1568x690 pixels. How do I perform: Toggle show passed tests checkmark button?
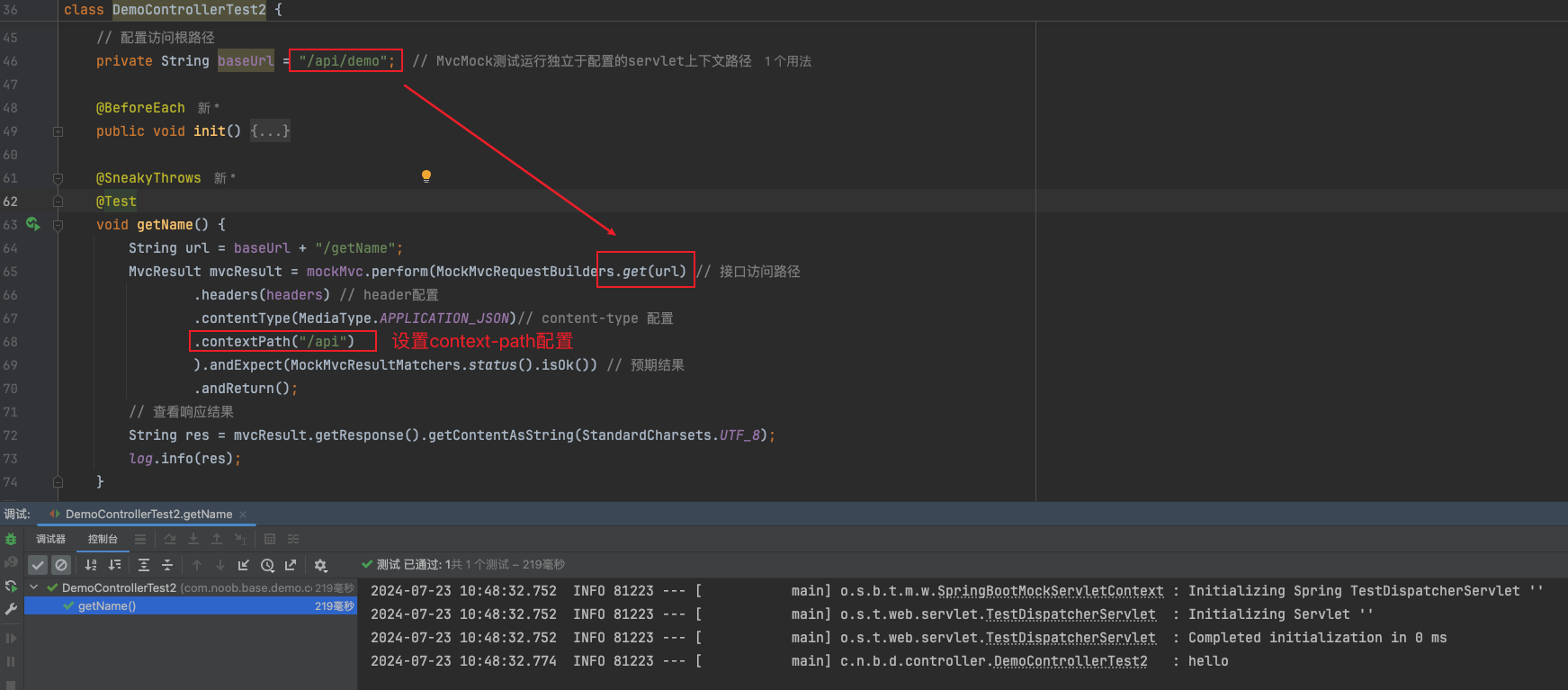[x=38, y=565]
